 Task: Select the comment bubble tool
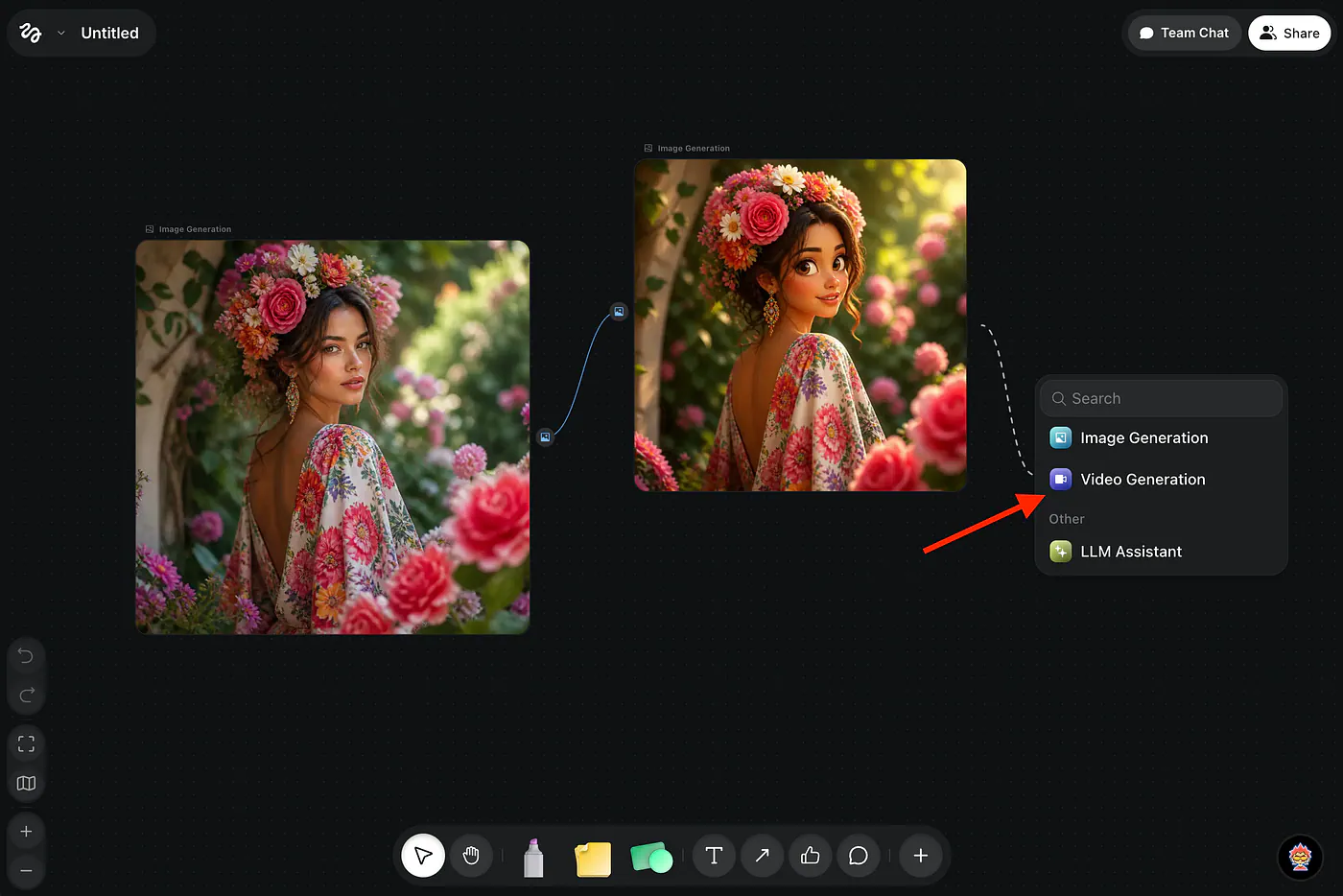(x=859, y=856)
